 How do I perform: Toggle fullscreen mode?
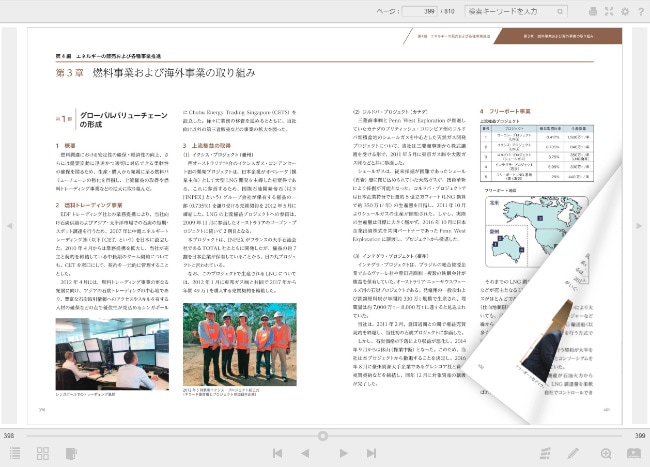point(608,11)
